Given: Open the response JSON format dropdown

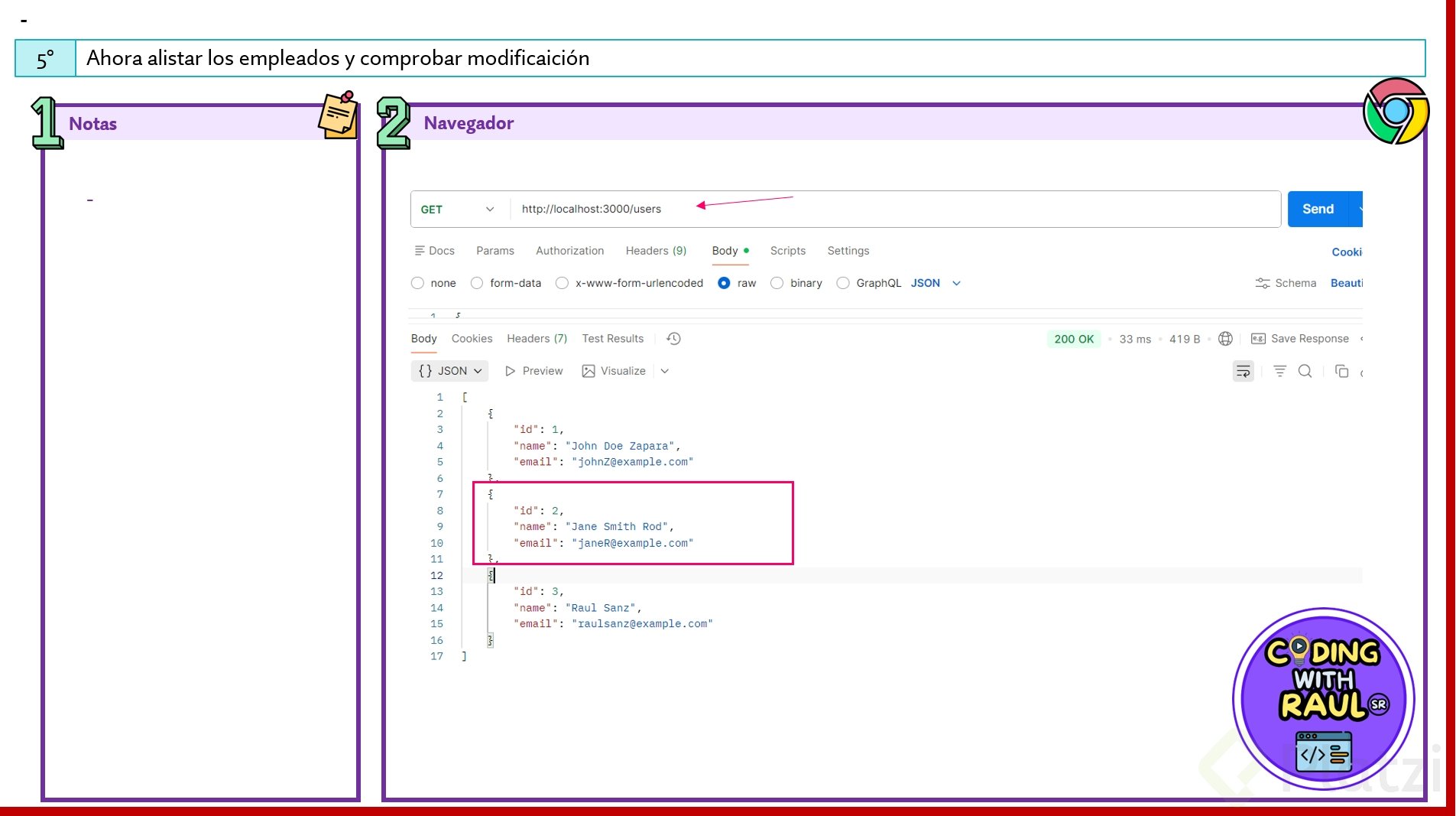Looking at the screenshot, I should tap(450, 371).
